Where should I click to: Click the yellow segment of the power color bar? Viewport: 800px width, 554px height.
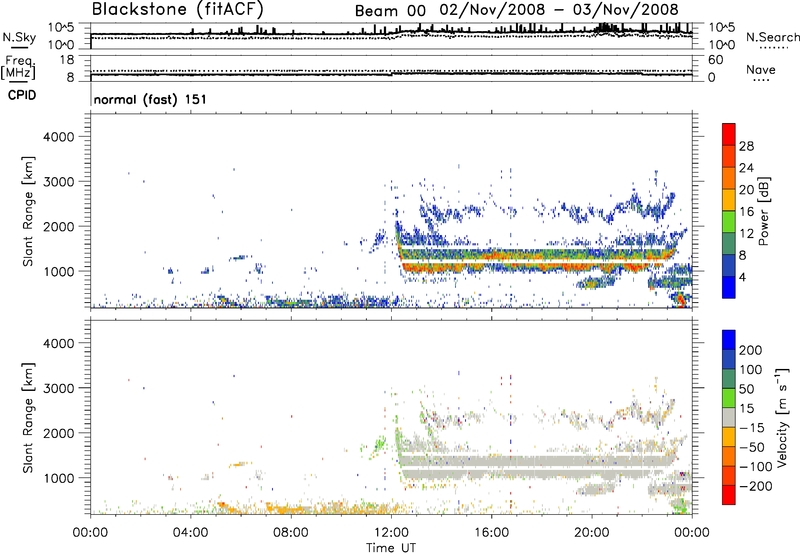point(729,200)
